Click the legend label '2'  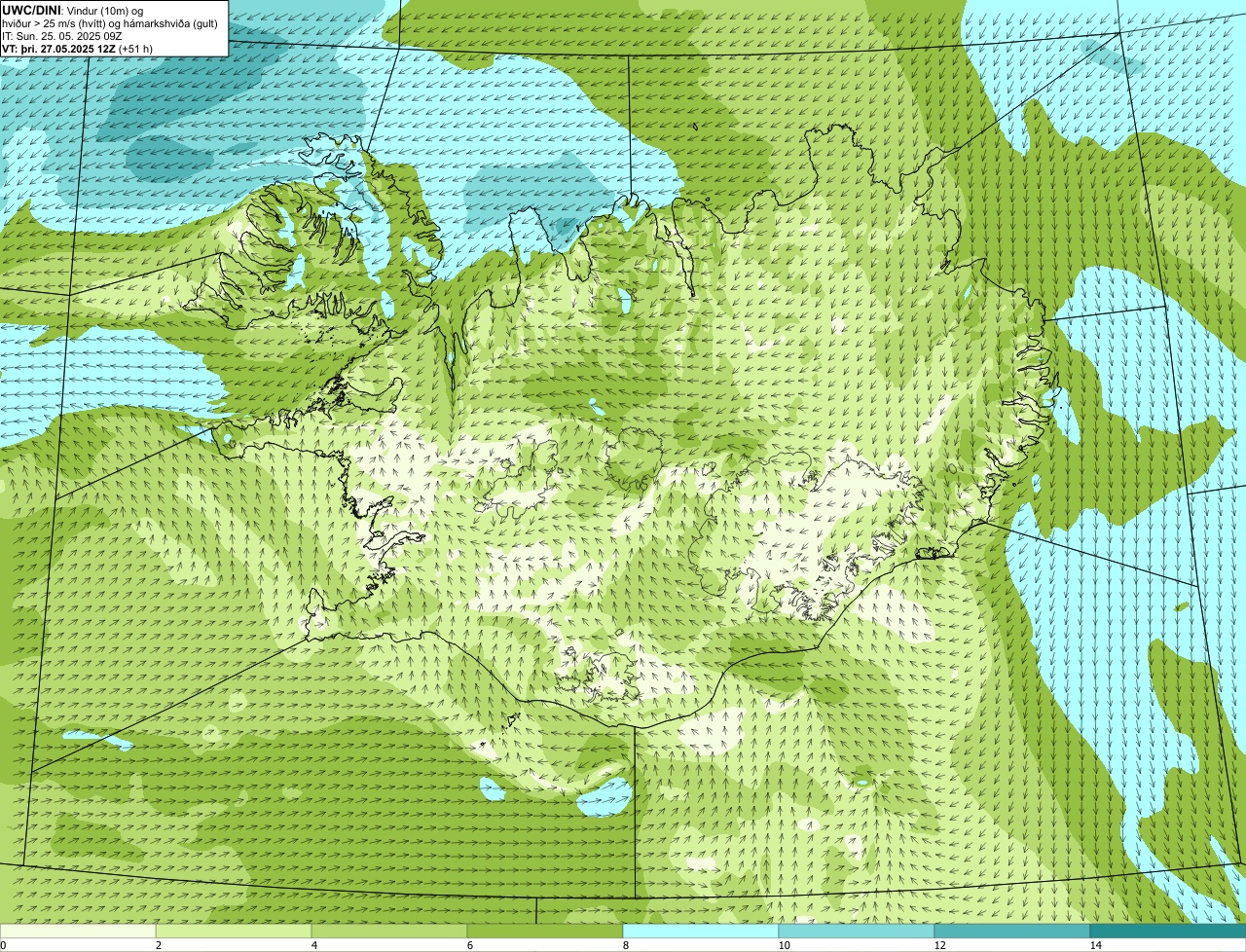tap(158, 945)
